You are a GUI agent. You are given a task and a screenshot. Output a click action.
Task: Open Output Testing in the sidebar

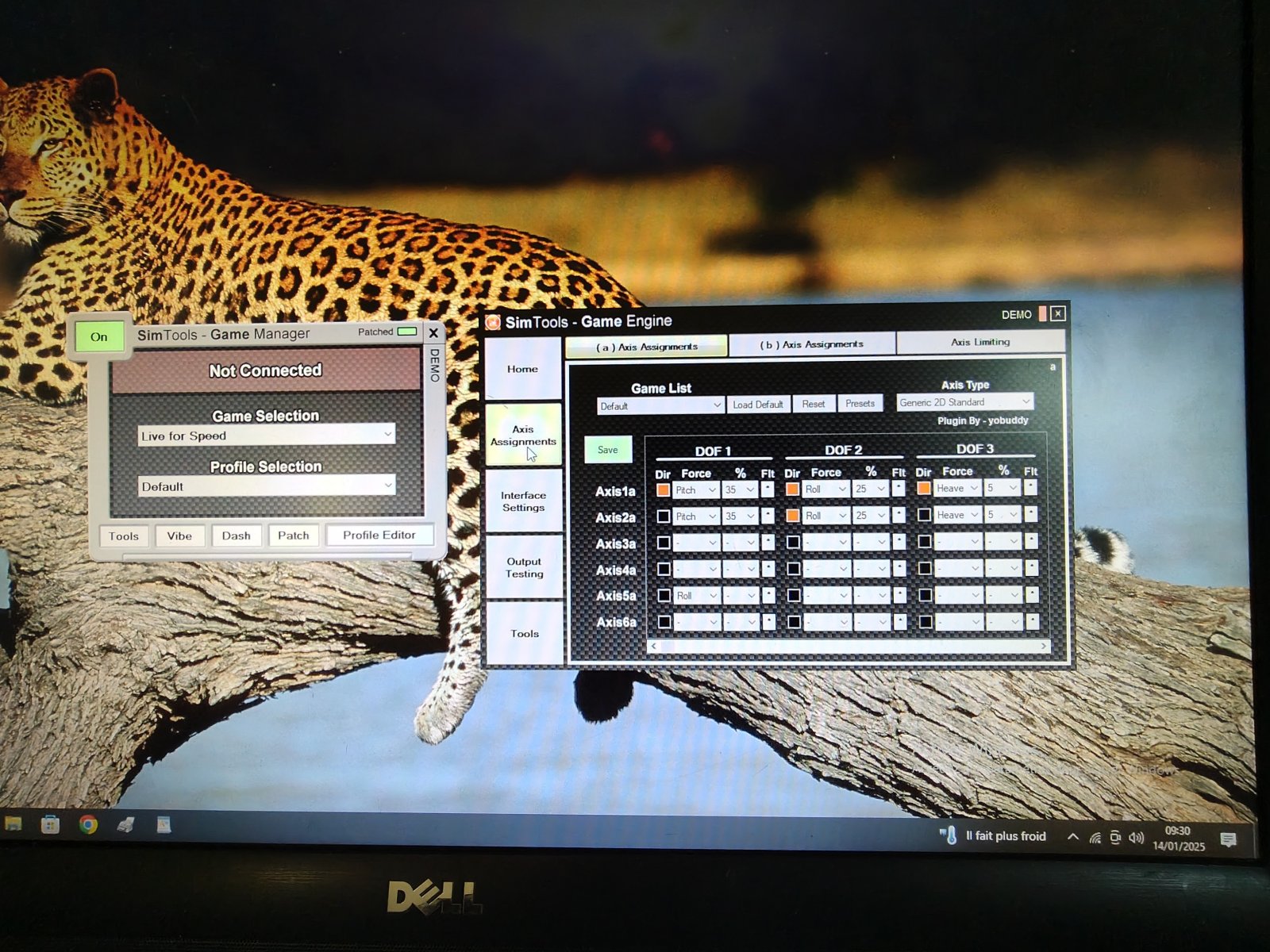click(524, 567)
